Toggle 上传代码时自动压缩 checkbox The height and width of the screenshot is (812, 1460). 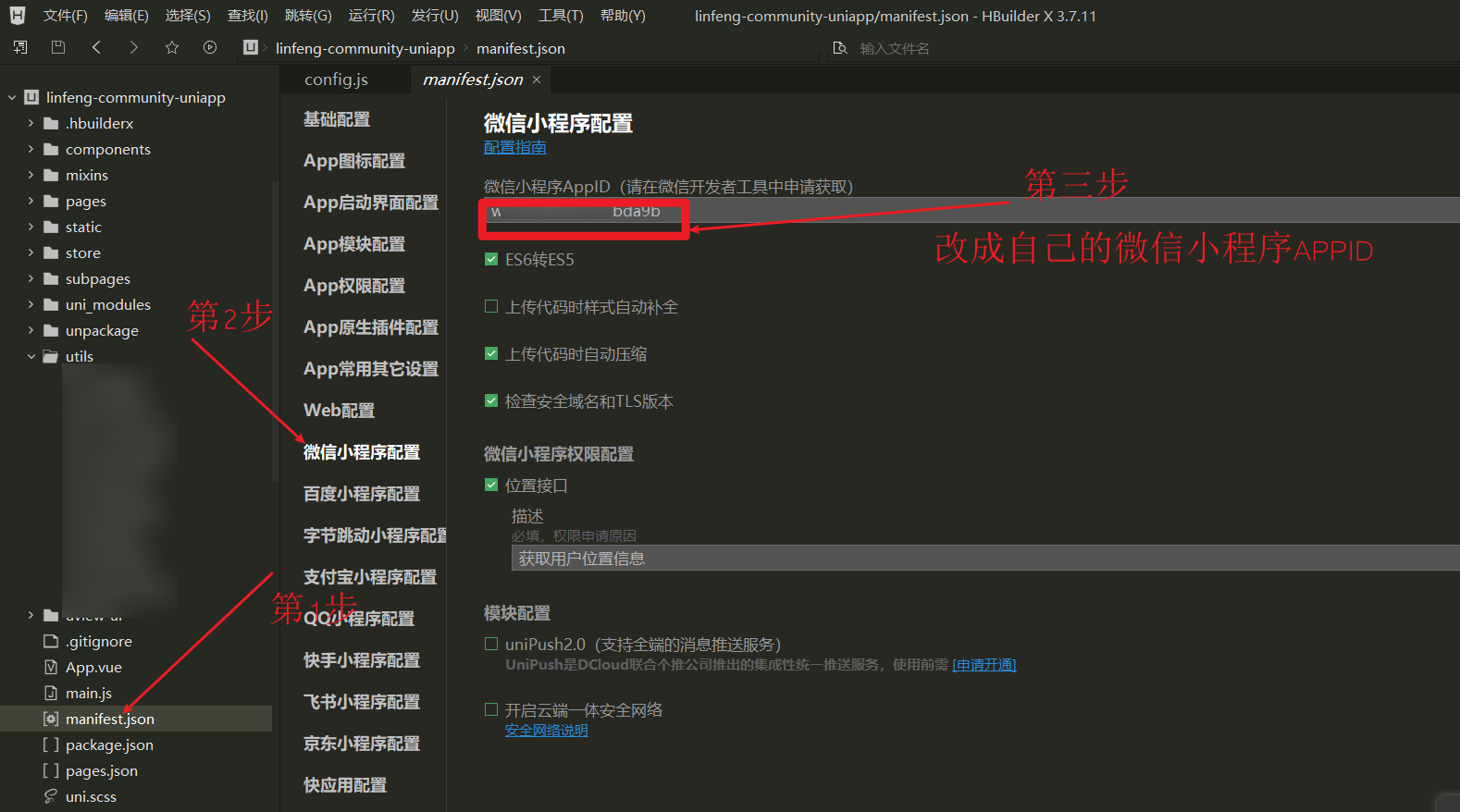[x=491, y=353]
